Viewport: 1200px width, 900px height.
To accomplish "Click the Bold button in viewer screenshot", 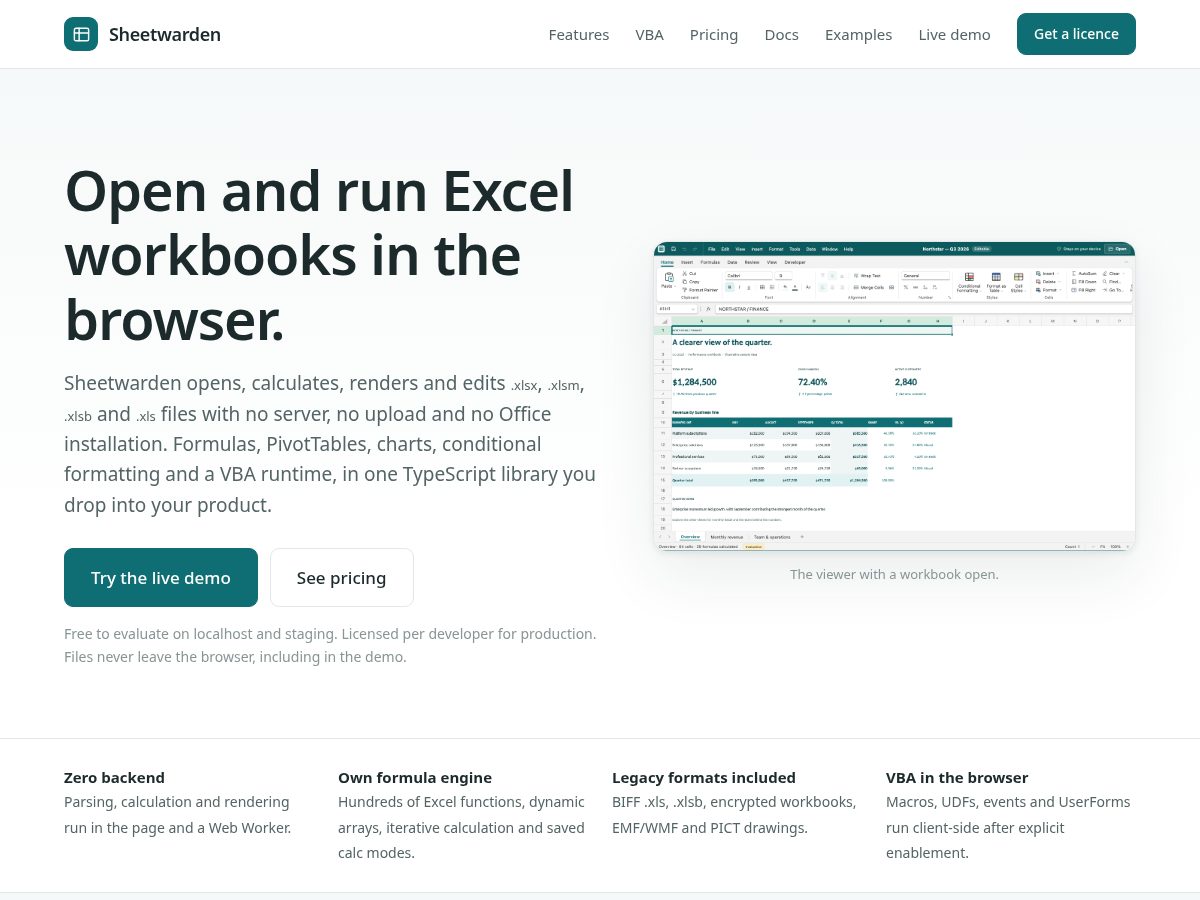I will pos(730,287).
